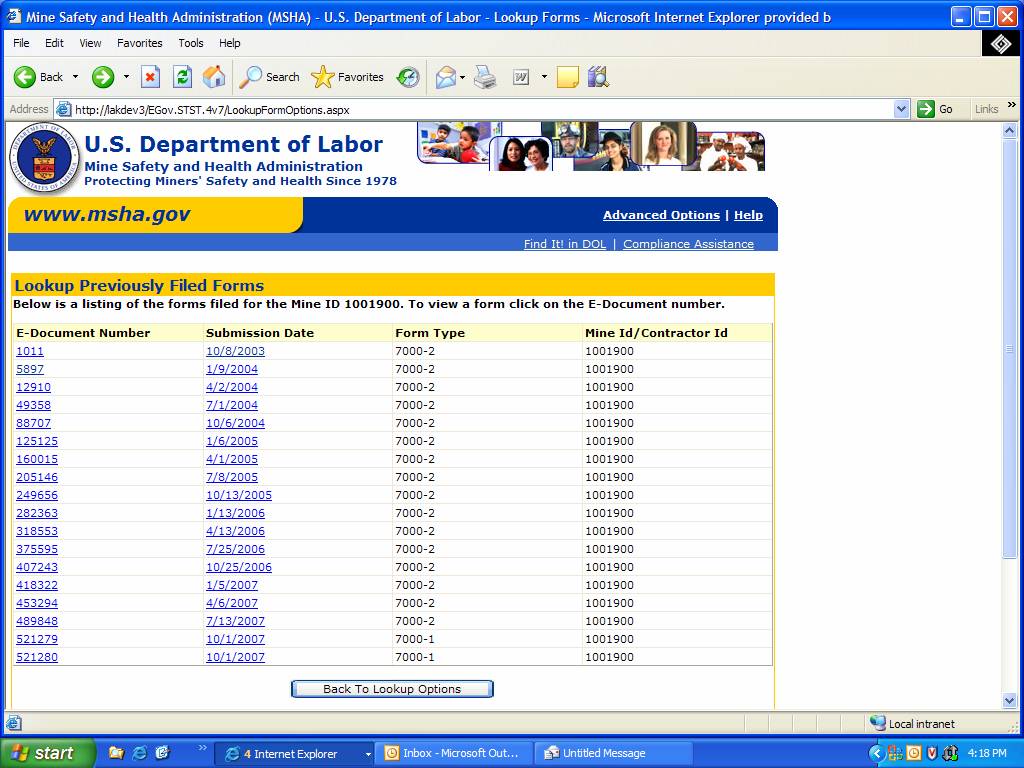1024x768 pixels.
Task: Go to the Home page icon
Action: (x=214, y=77)
